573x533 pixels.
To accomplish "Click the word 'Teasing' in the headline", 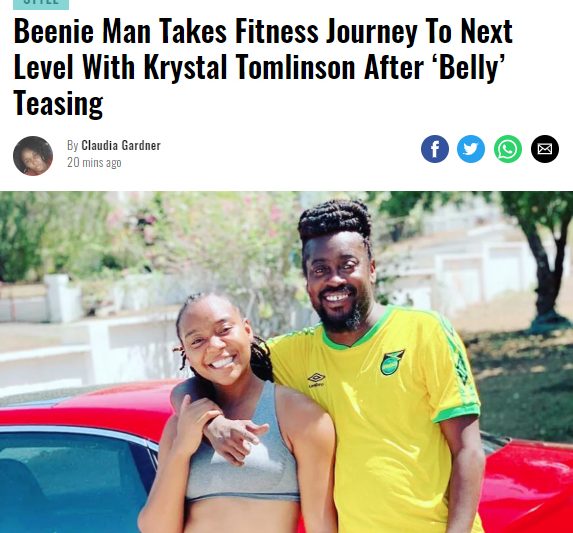I will pos(58,104).
